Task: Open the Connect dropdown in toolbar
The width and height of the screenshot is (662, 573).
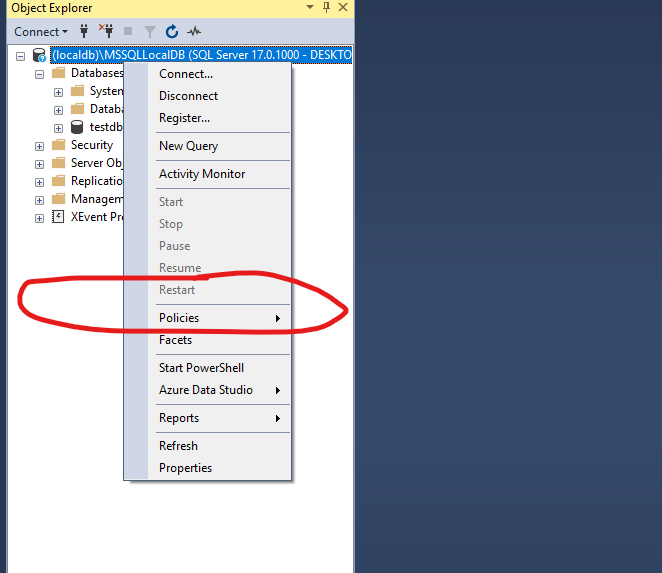Action: click(x=41, y=31)
